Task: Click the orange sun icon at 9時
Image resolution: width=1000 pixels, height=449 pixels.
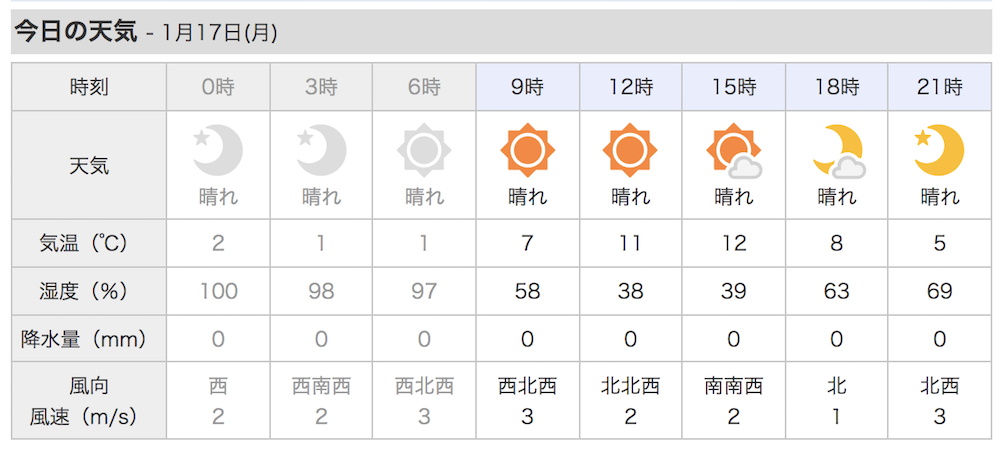Action: click(x=527, y=151)
